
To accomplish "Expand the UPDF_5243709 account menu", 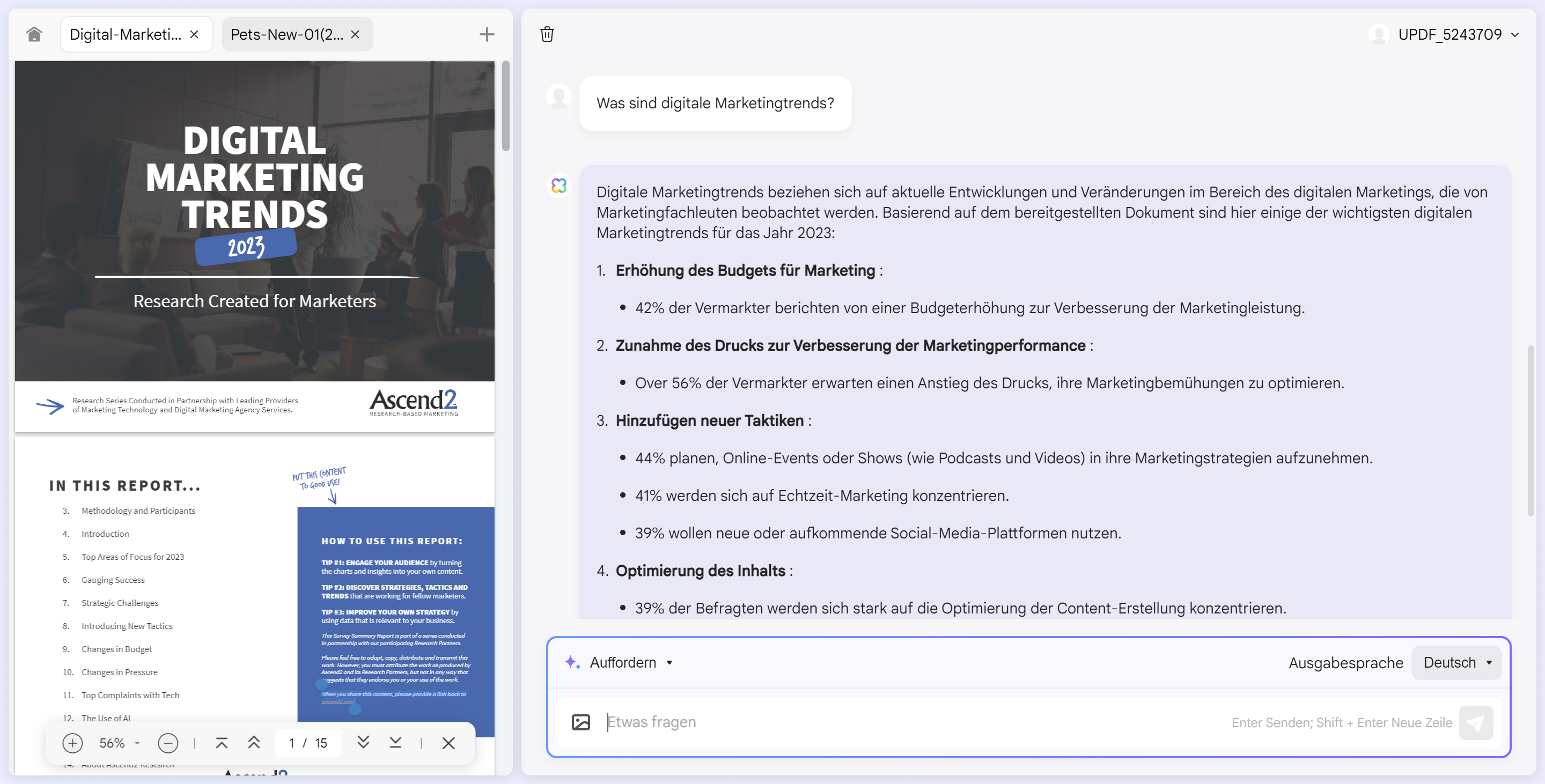I will tap(1514, 35).
